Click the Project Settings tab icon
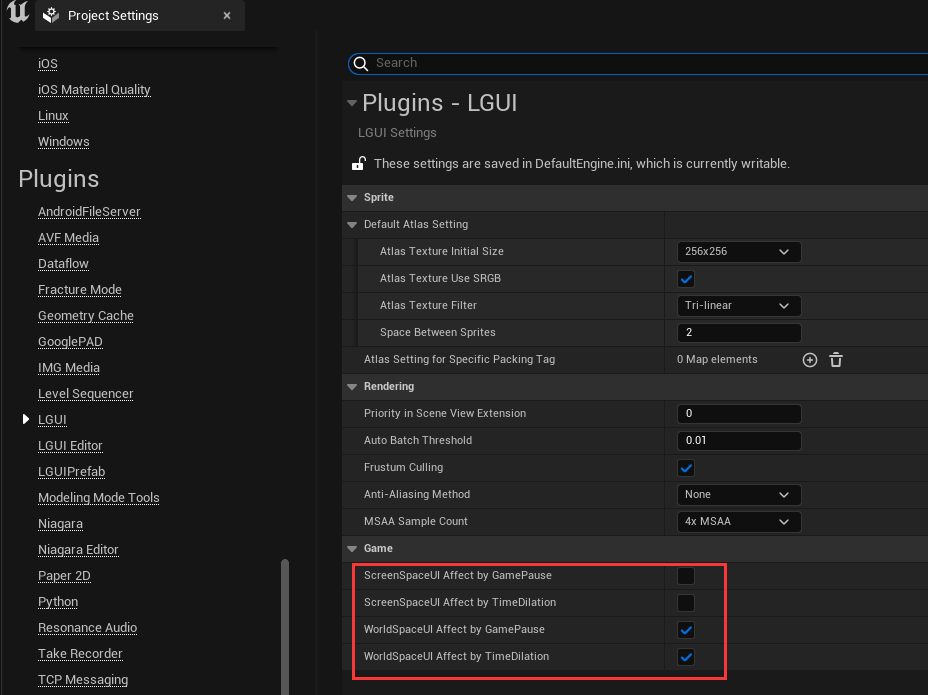 52,16
